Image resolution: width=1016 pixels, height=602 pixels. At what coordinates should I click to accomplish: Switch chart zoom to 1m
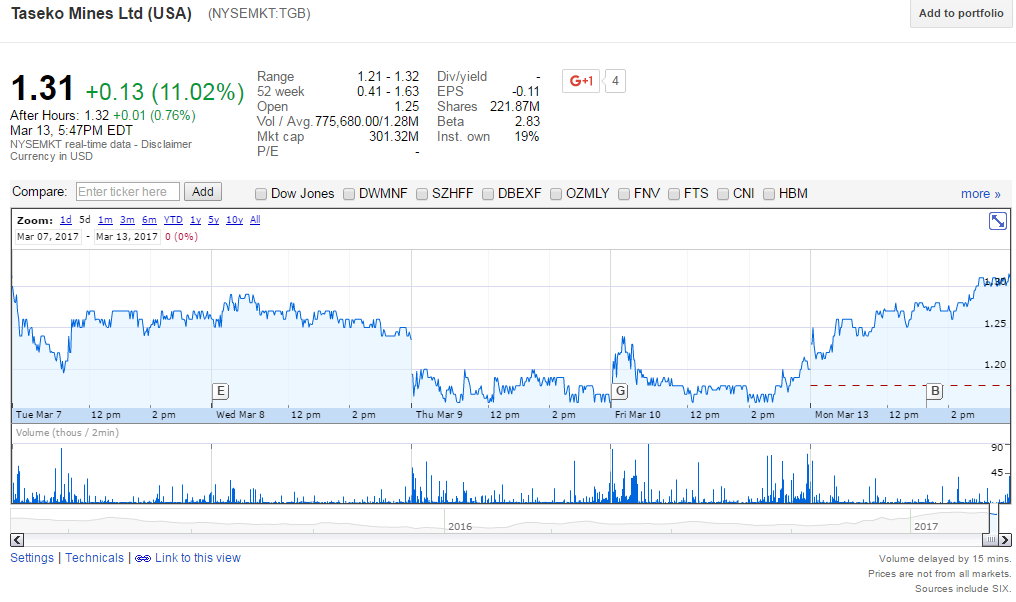point(105,220)
